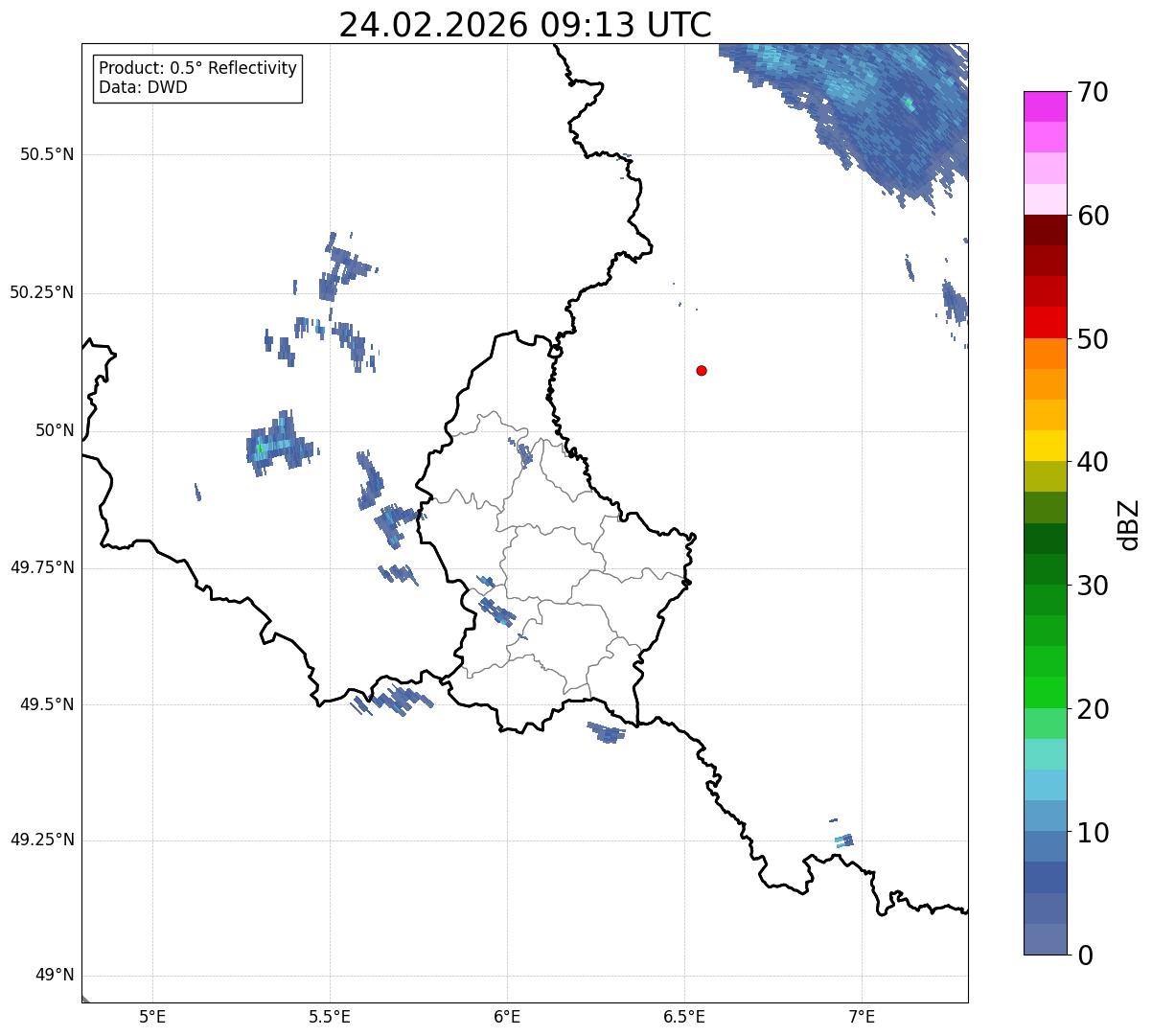Click the 49.5°N latitude label

pyautogui.click(x=47, y=704)
